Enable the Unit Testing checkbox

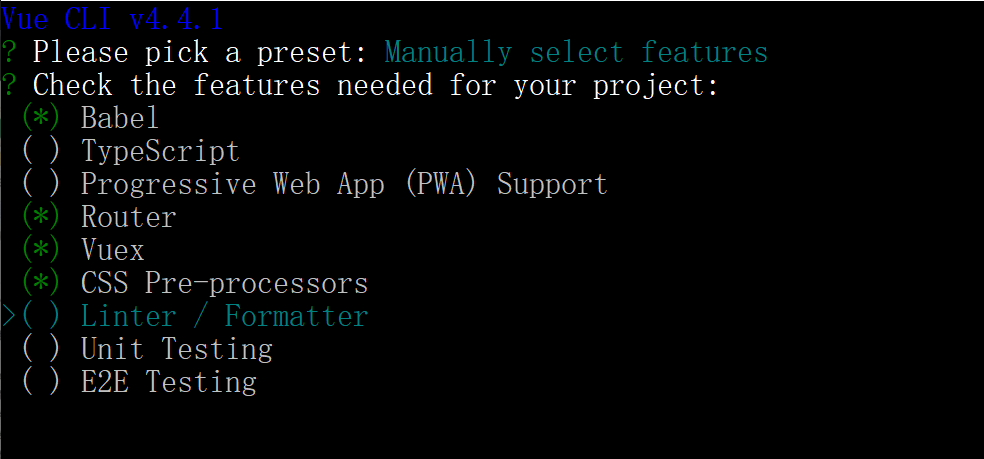coord(40,349)
